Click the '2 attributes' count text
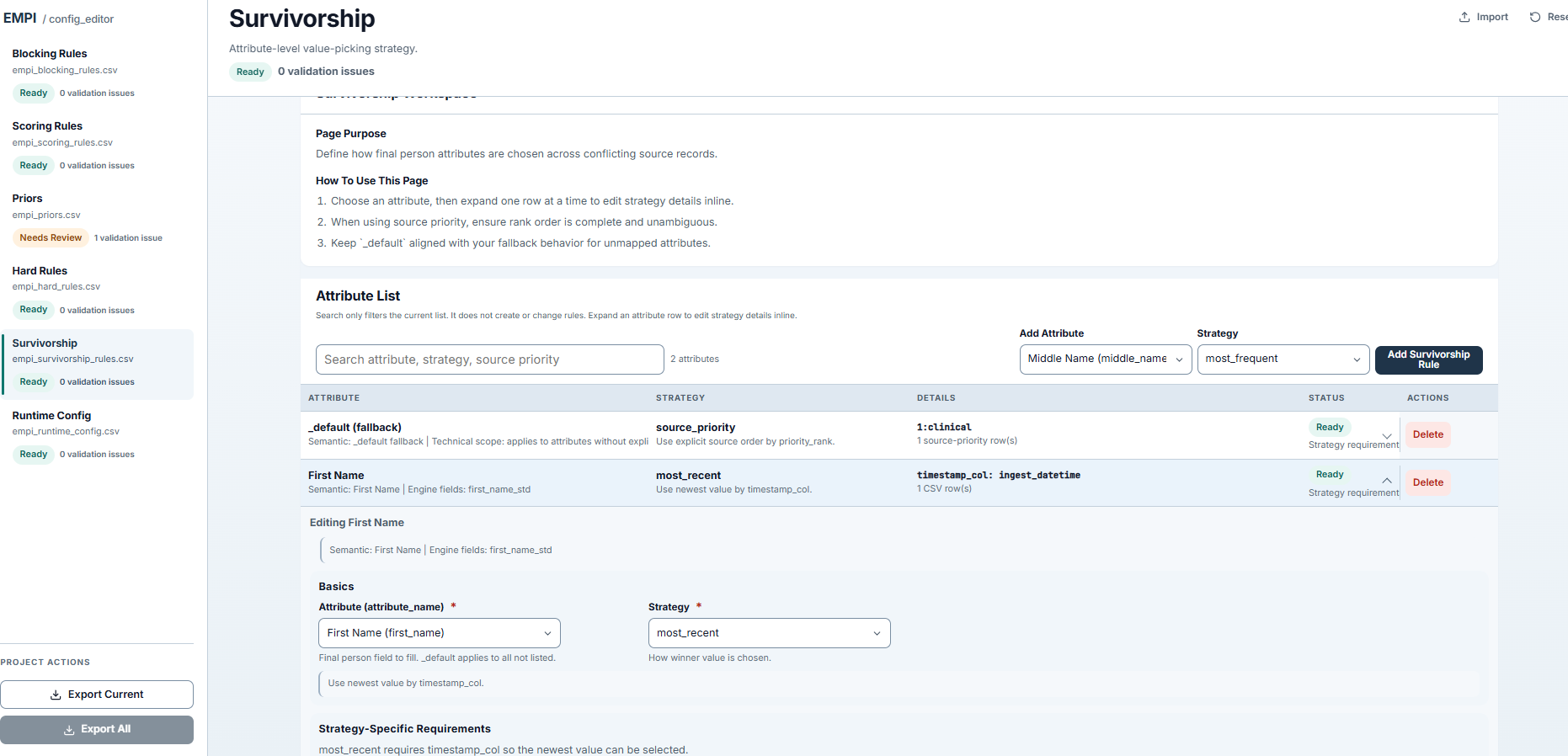Viewport: 1568px width, 756px height. 695,359
